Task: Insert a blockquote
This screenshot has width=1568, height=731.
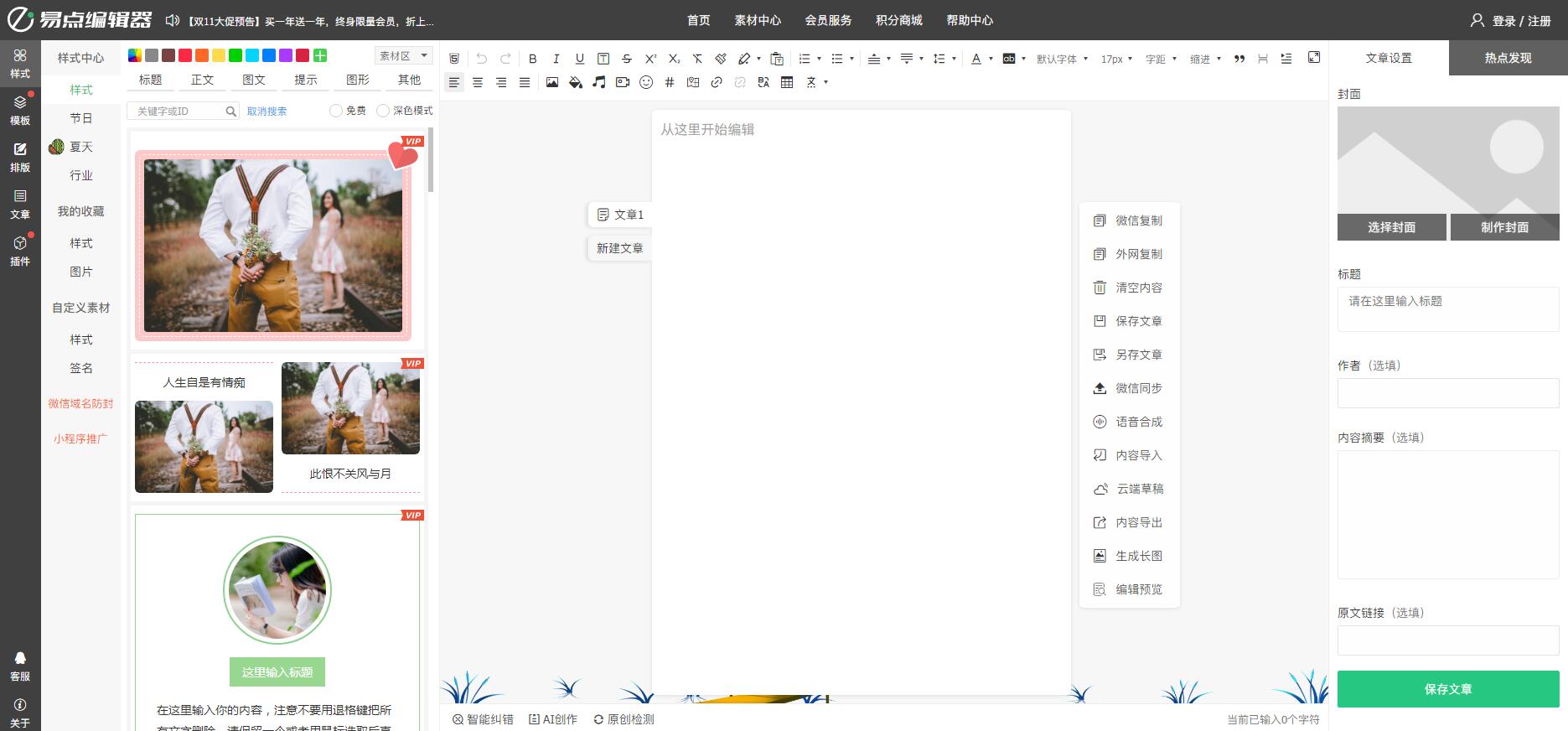Action: pyautogui.click(x=1239, y=59)
